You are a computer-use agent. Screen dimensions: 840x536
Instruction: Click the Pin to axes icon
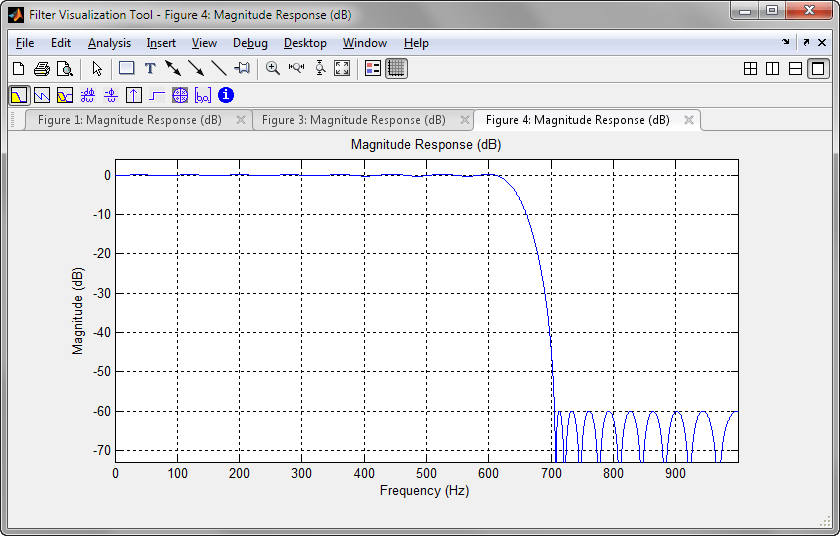click(242, 68)
